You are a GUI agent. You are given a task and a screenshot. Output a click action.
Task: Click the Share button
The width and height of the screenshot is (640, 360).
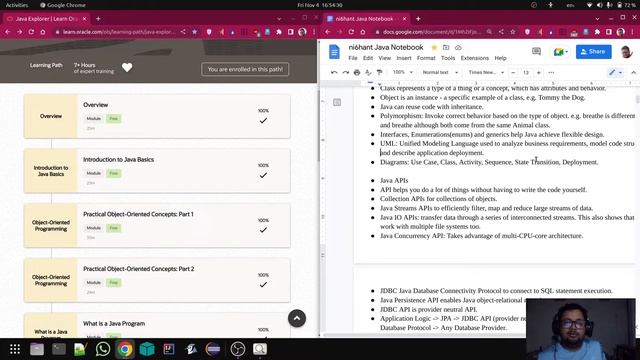tap(593, 51)
